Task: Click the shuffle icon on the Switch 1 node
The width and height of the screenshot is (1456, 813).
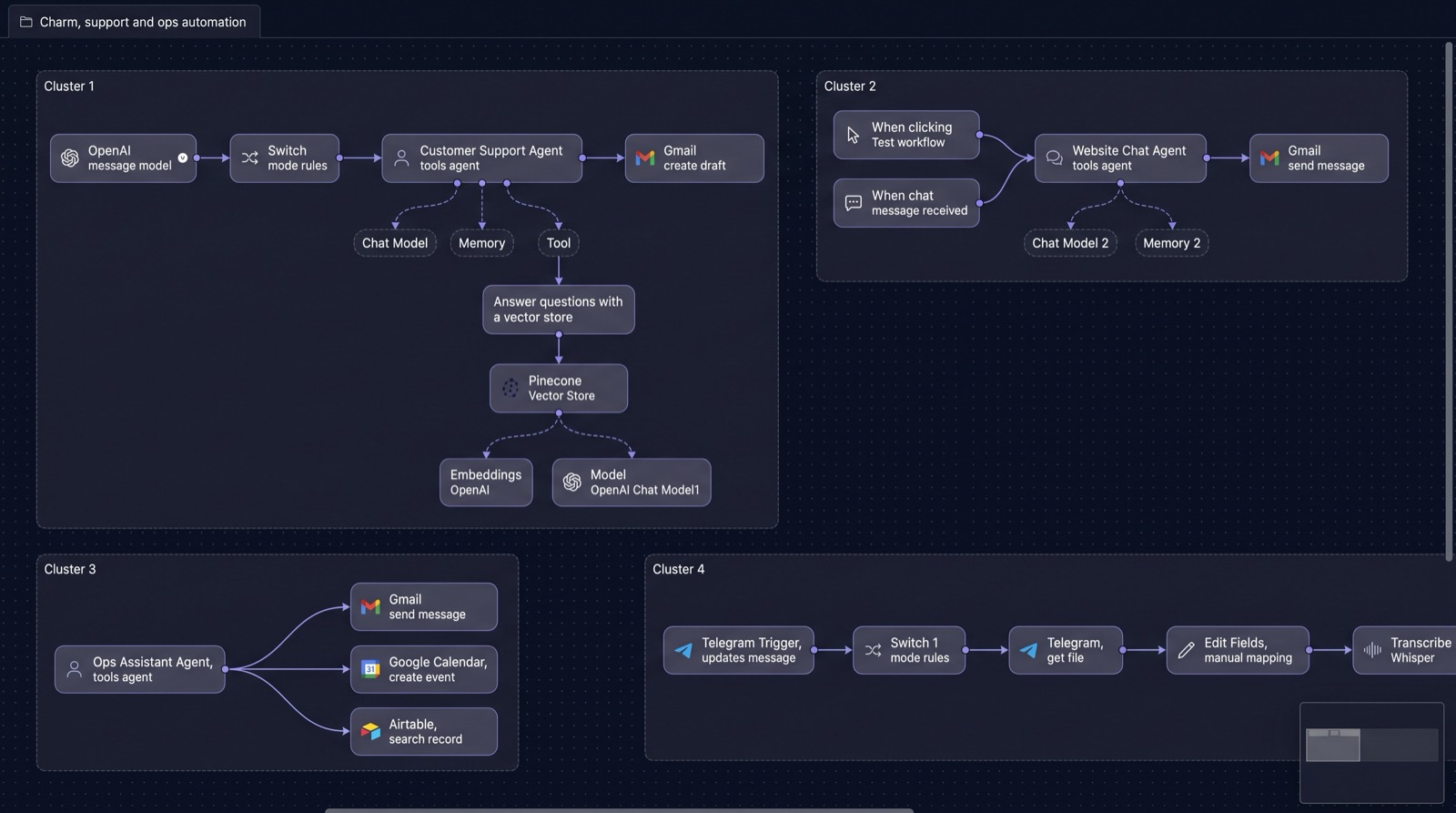Action: point(873,651)
